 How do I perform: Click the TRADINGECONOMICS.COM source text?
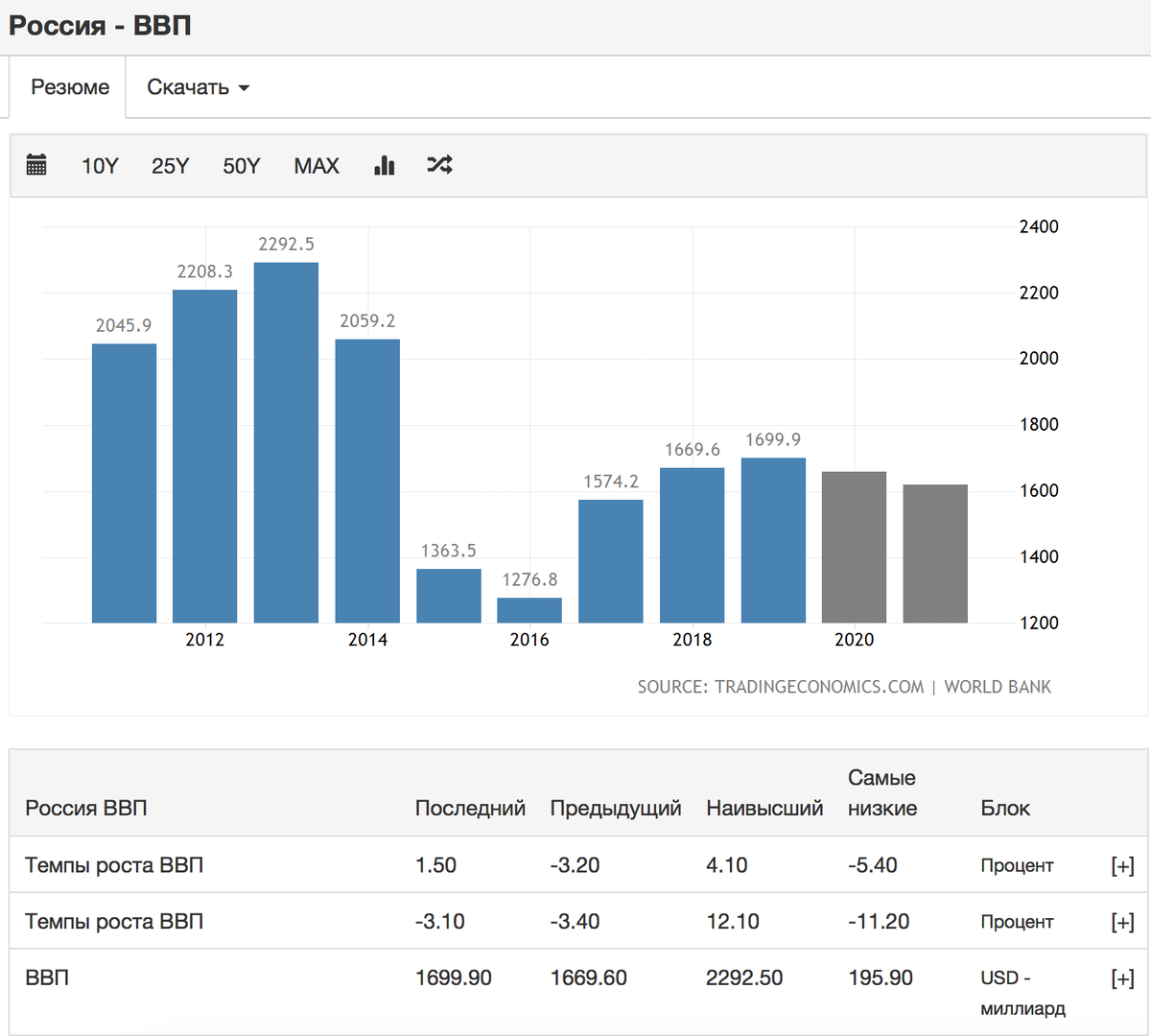click(x=819, y=687)
